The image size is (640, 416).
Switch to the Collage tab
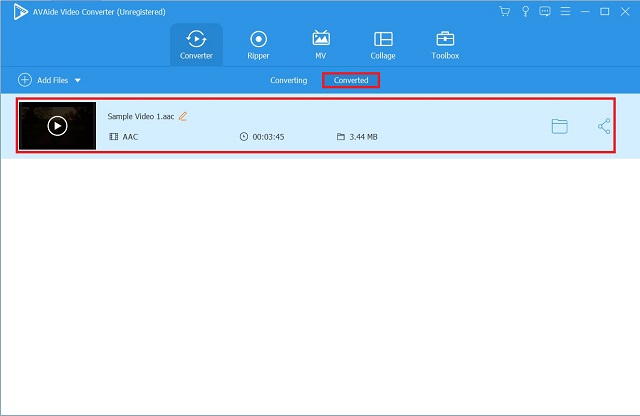(x=383, y=45)
